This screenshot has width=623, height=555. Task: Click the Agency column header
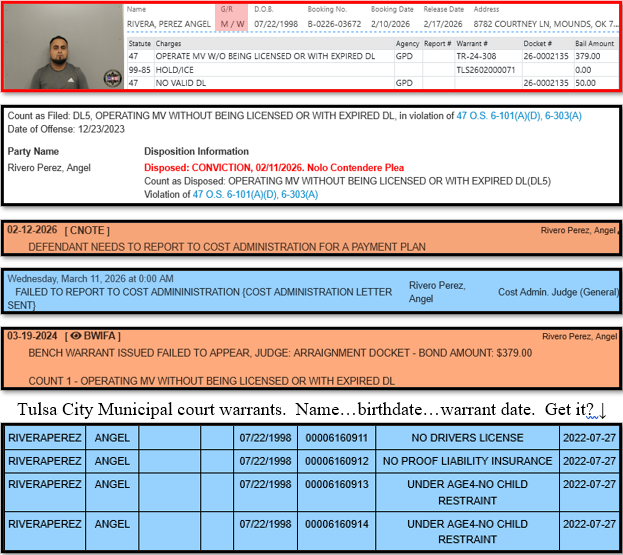click(407, 44)
